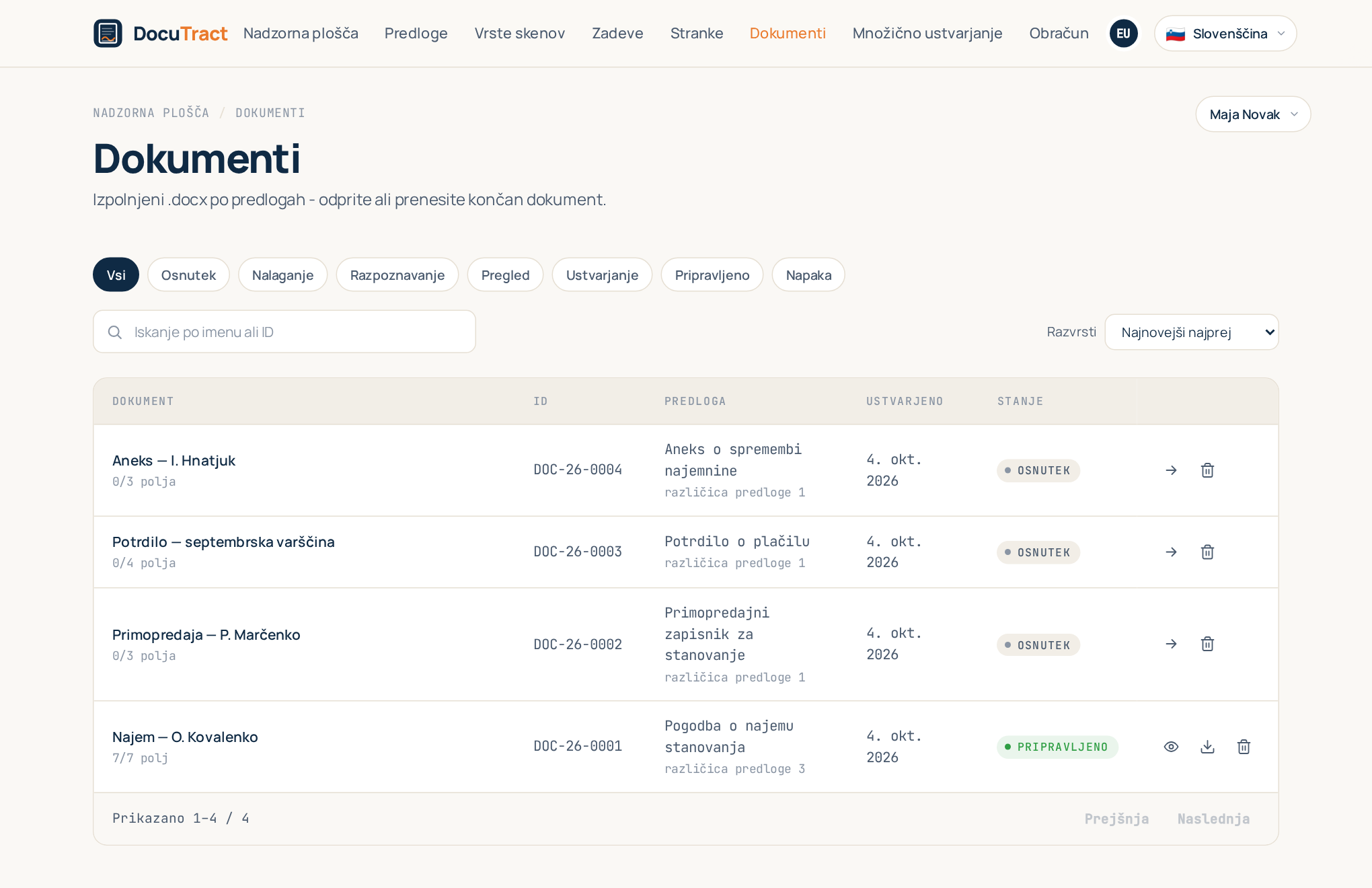This screenshot has width=1372, height=888.
Task: Delete Aneks – I. Hnatjuk with trash icon
Action: tap(1207, 470)
